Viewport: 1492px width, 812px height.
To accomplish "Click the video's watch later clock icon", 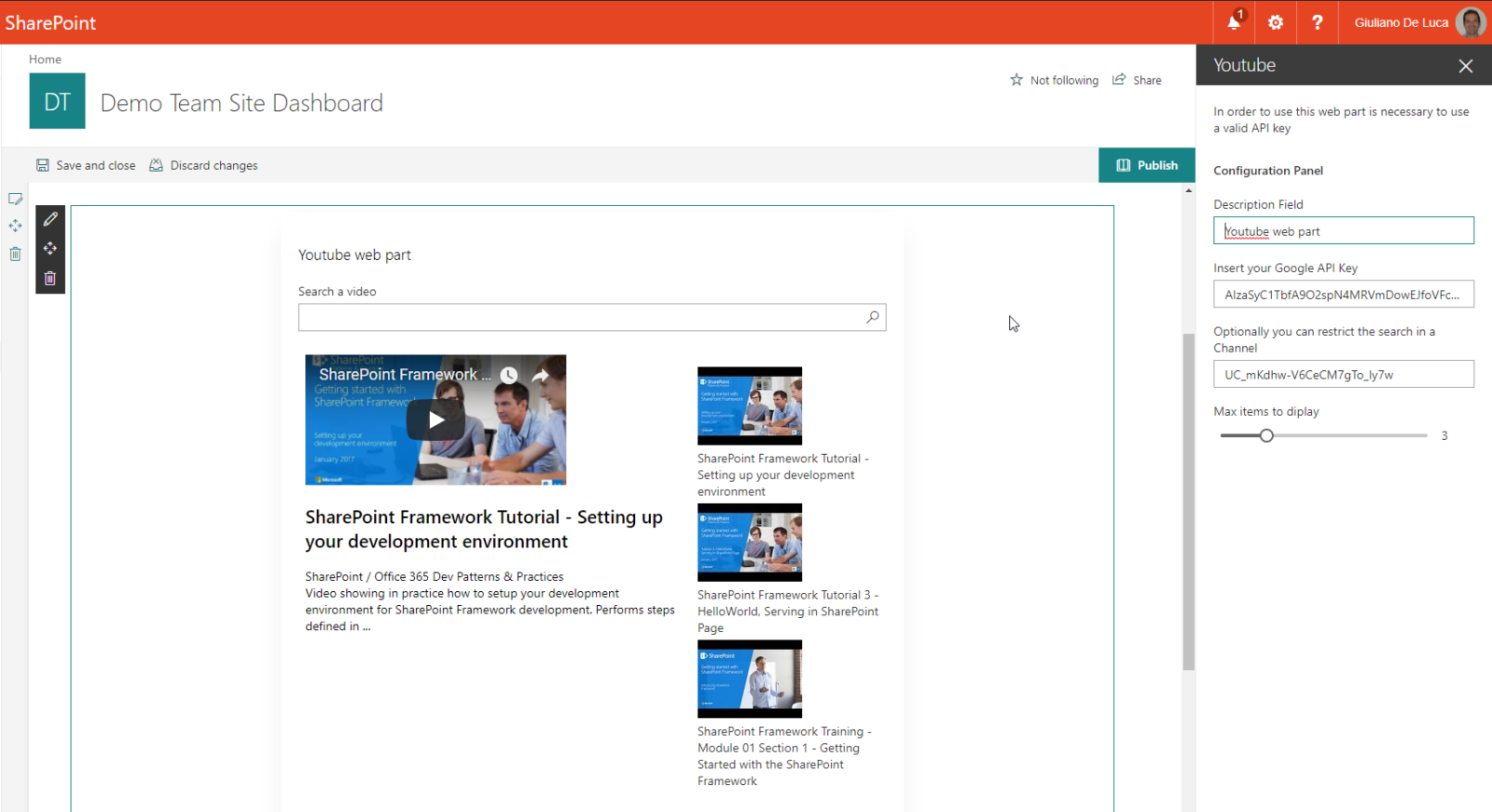I will pos(508,375).
